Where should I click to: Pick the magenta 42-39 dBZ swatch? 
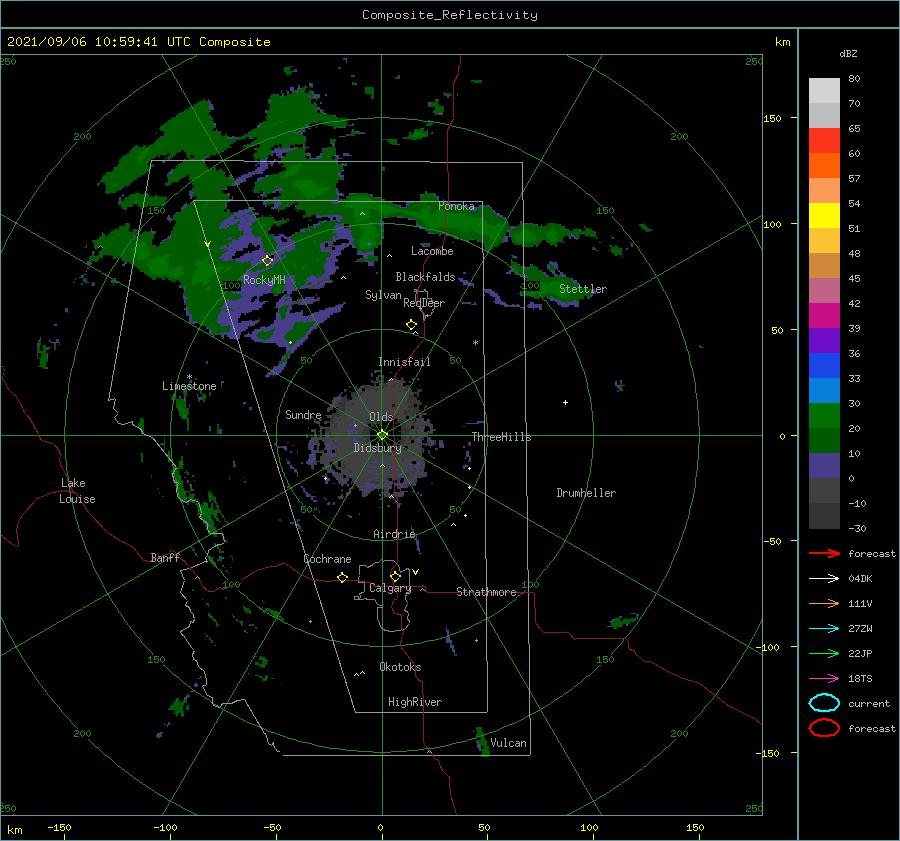pyautogui.click(x=824, y=316)
